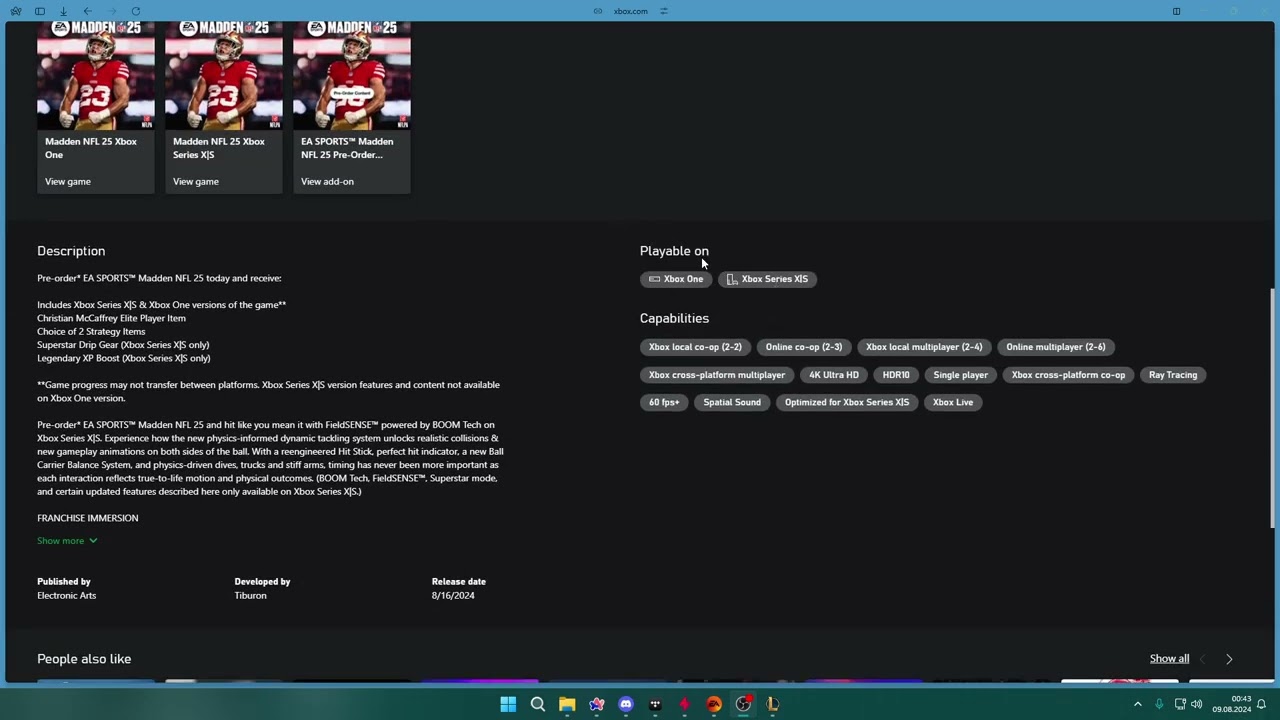
Task: Select the Xbox One platform chip
Action: pyautogui.click(x=676, y=279)
